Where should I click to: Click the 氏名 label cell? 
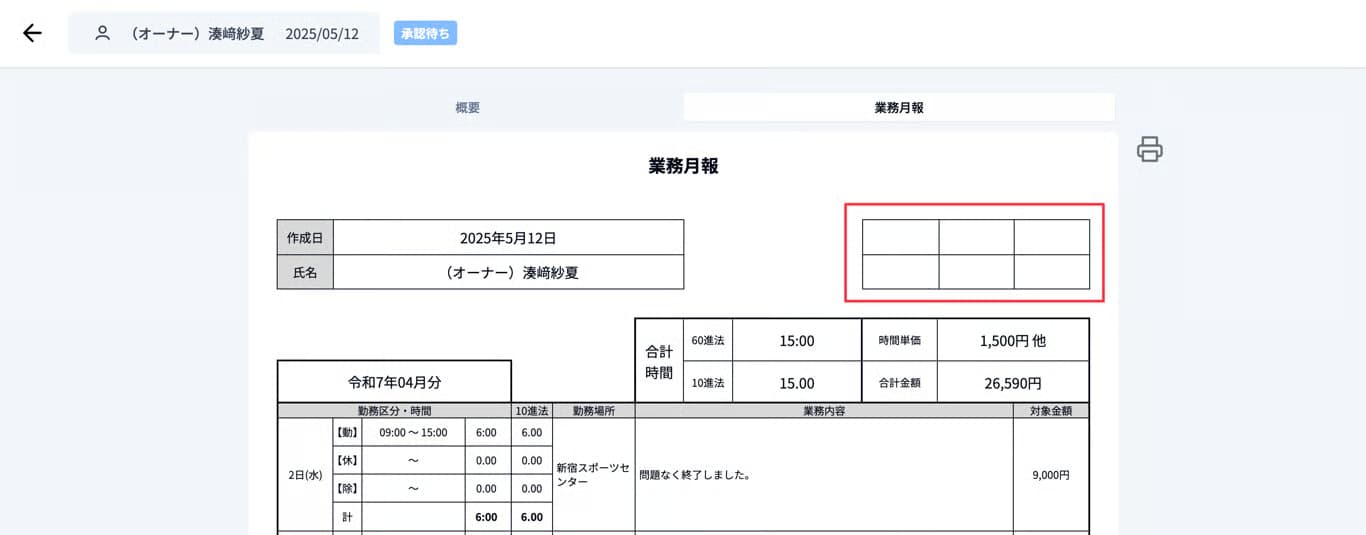(305, 272)
